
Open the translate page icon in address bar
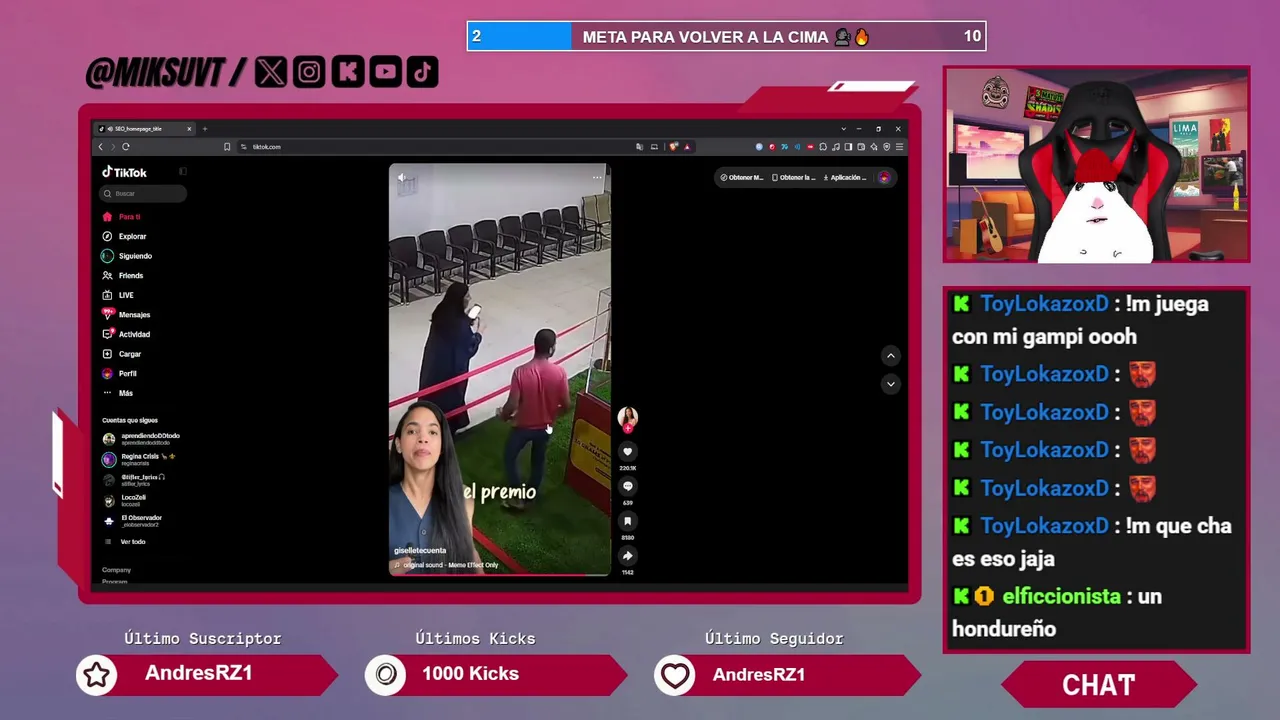tap(640, 147)
